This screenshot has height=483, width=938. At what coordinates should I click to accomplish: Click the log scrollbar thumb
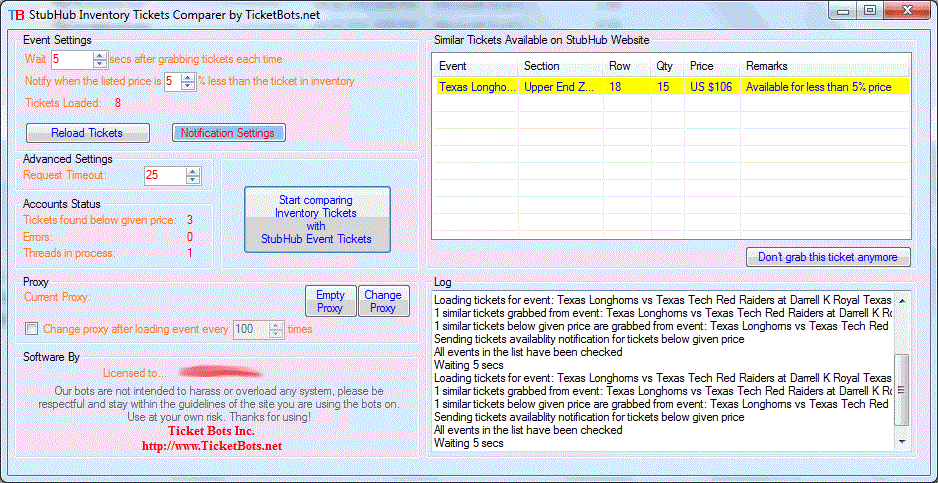902,390
